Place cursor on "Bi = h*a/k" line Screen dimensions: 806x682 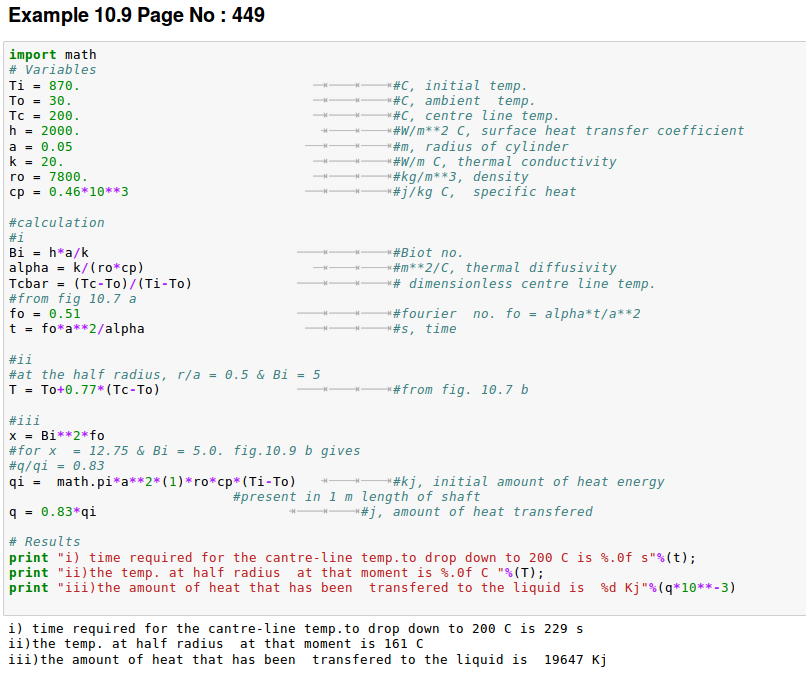tap(48, 253)
